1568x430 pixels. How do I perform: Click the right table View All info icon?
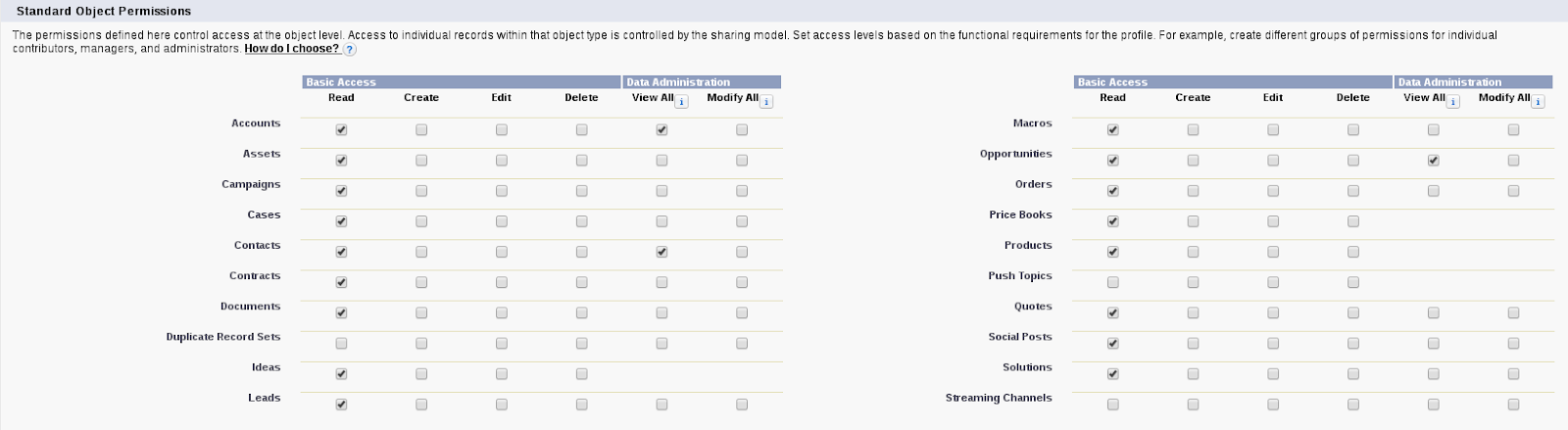click(1453, 102)
